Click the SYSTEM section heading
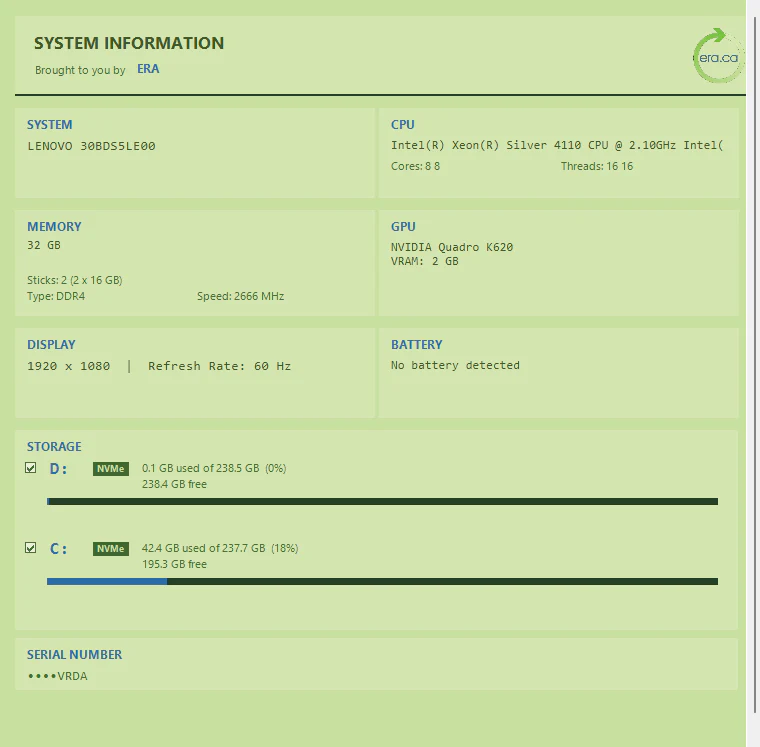The height and width of the screenshot is (747, 760). (x=49, y=125)
